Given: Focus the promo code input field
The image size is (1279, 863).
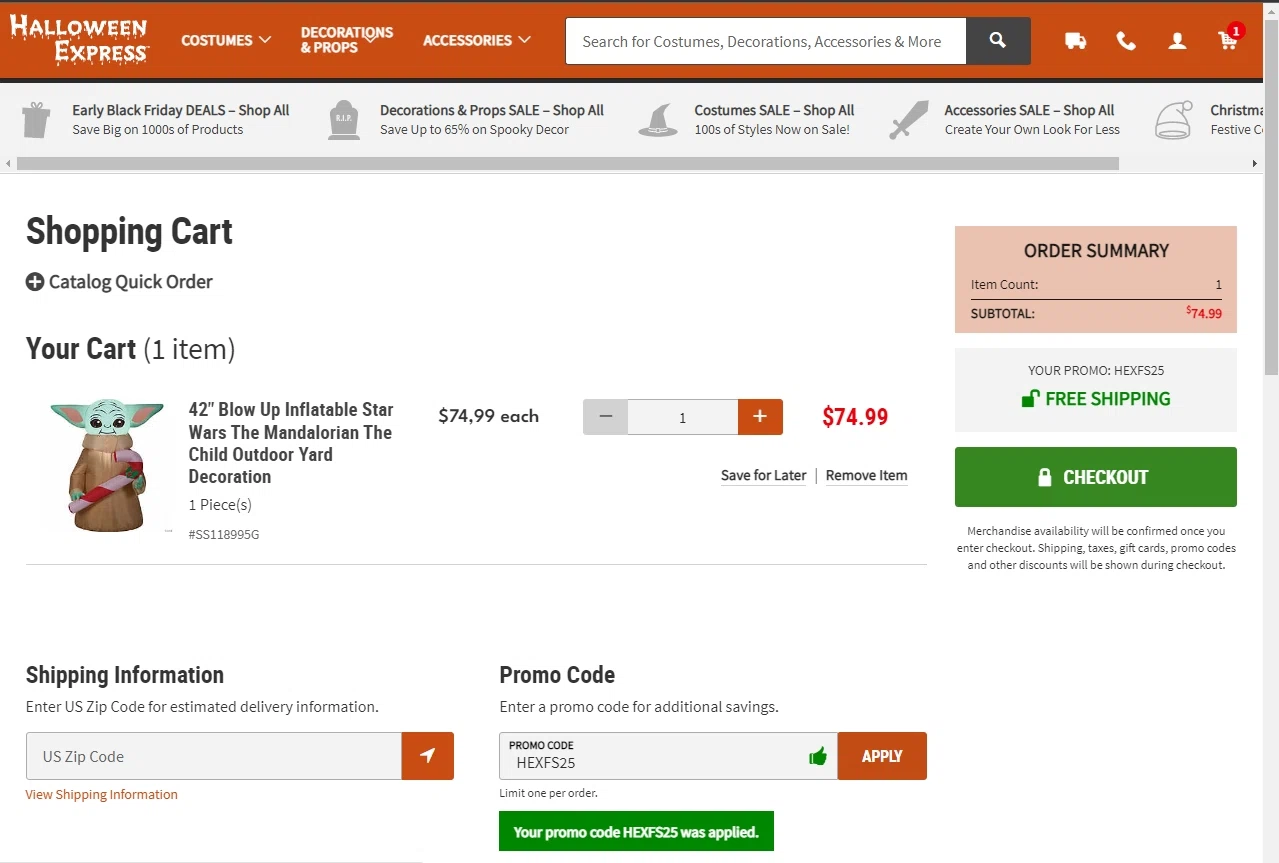Looking at the screenshot, I should (668, 756).
